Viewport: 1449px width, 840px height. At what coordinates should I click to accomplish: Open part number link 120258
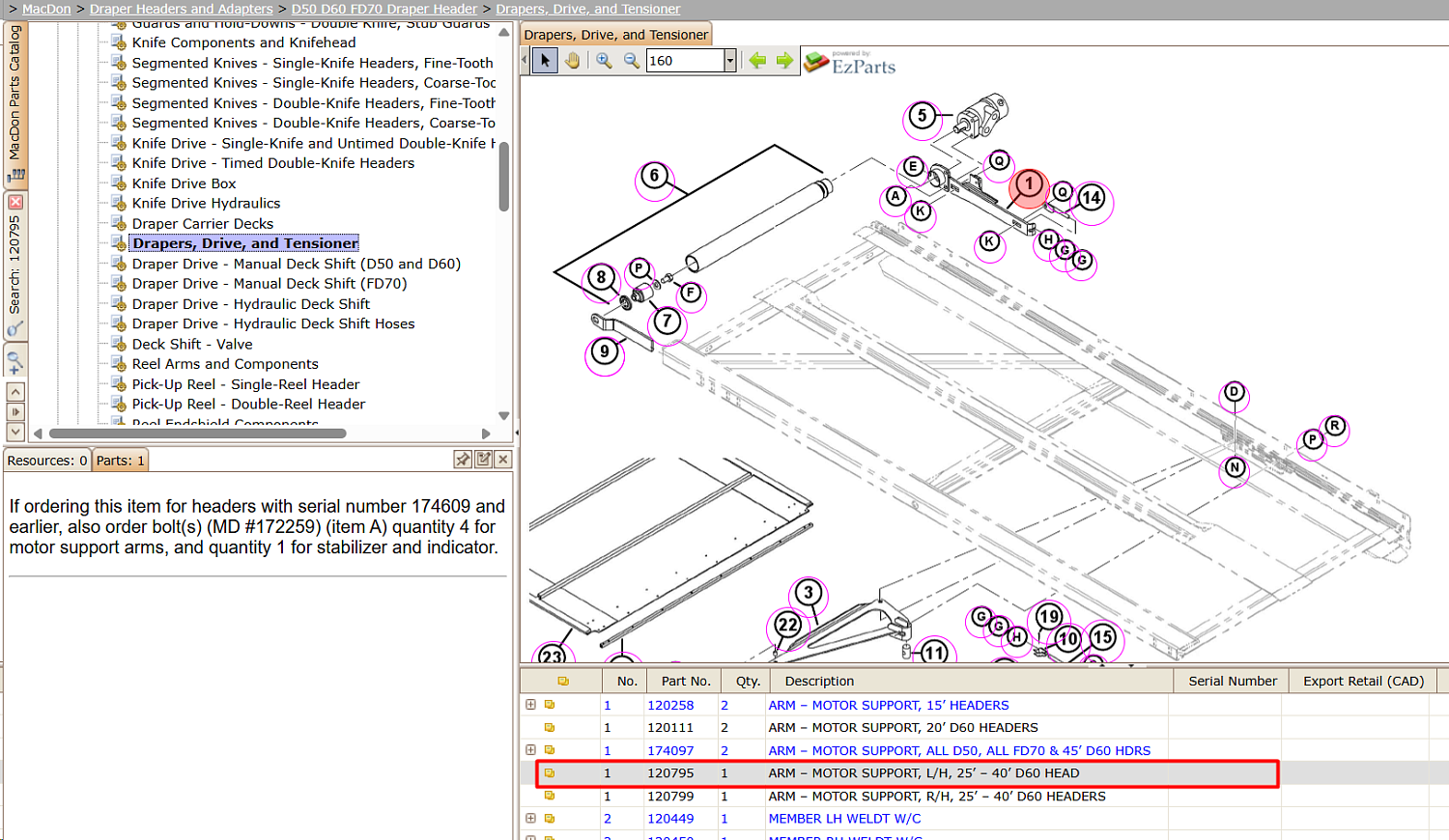click(670, 706)
